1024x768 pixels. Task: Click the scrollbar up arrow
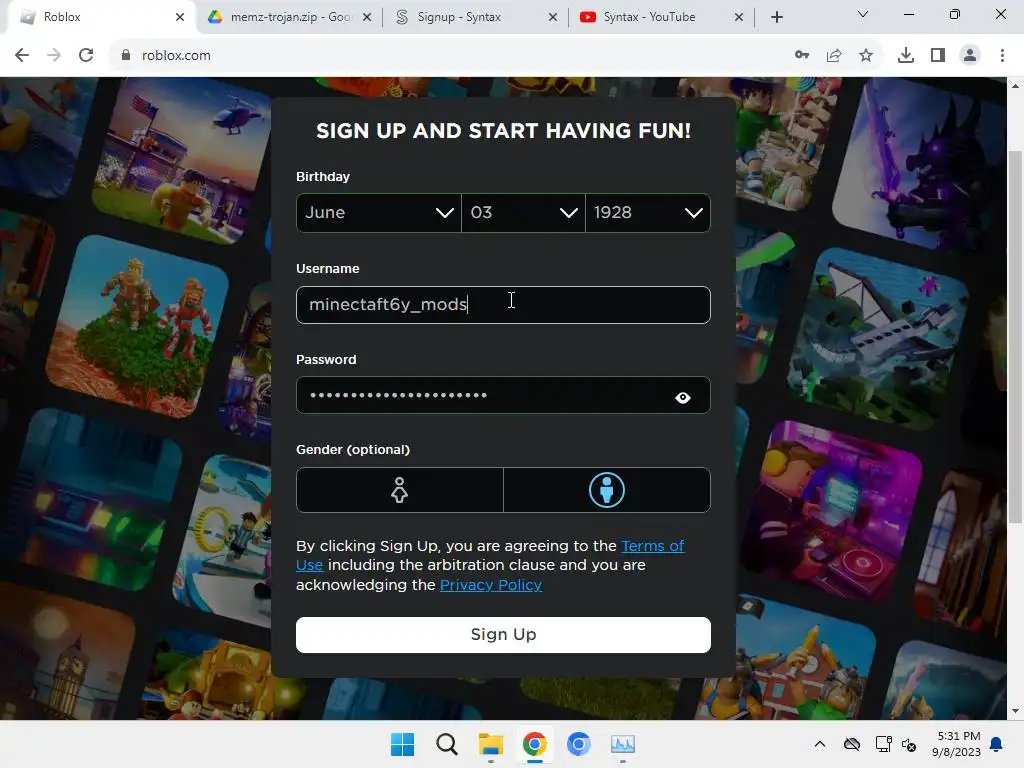[x=1015, y=86]
